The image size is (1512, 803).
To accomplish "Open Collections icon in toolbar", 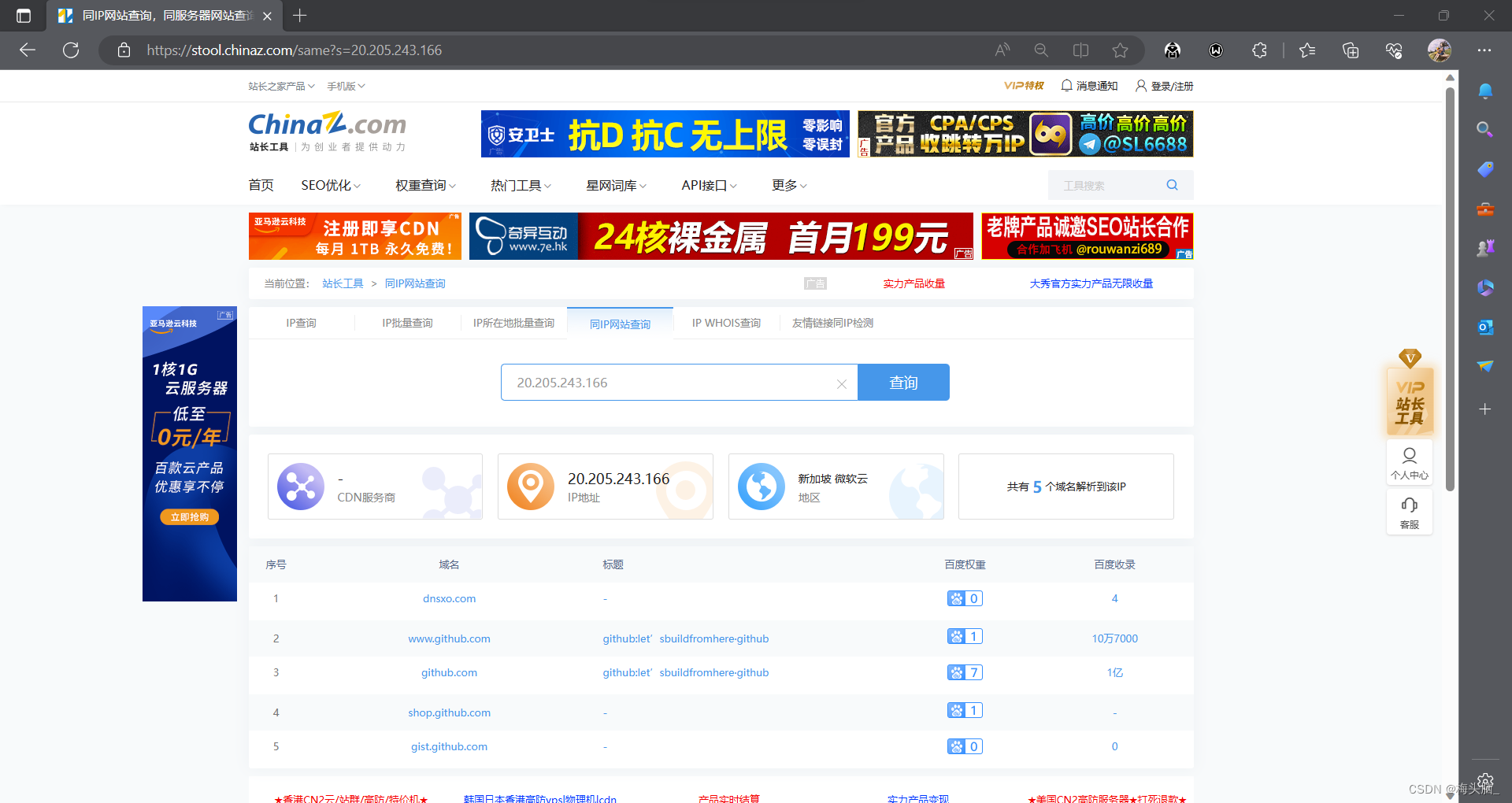I will [1351, 50].
